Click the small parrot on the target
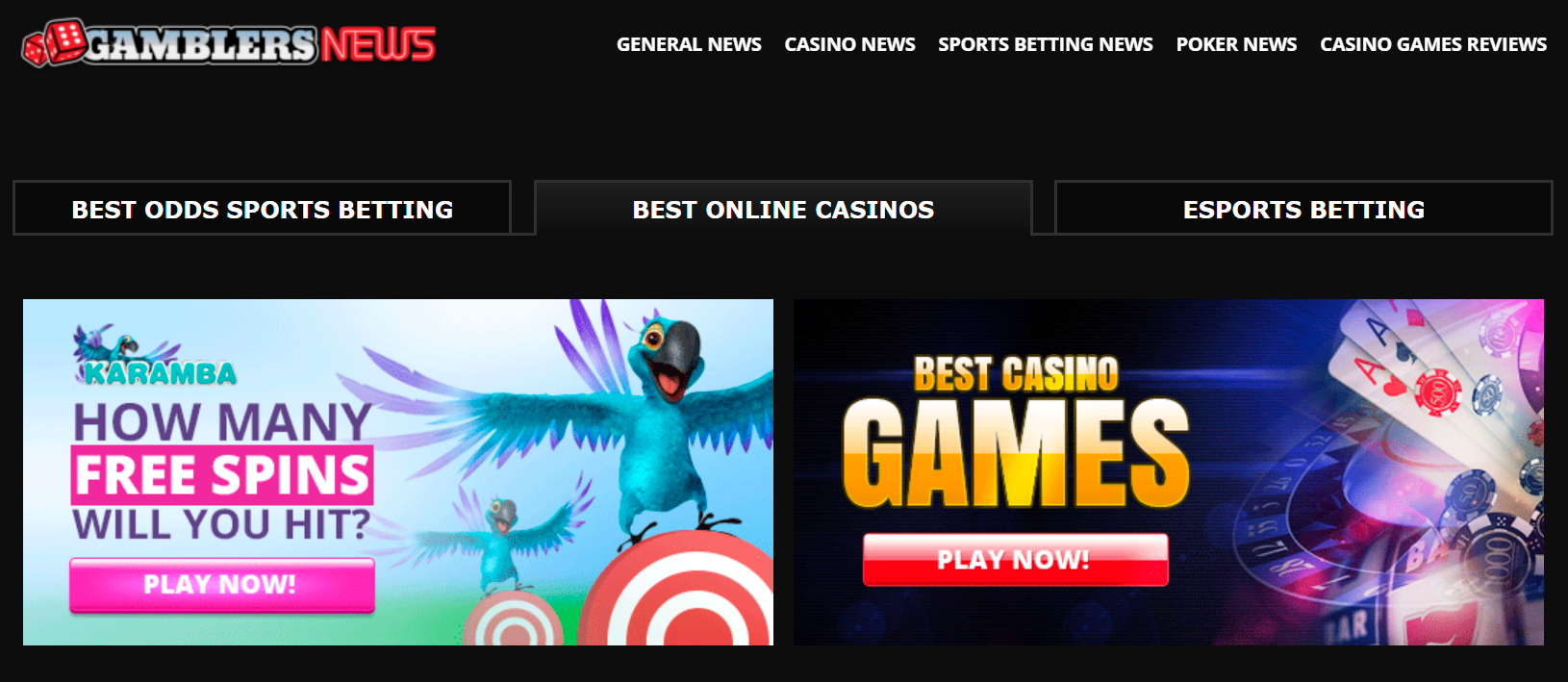This screenshot has height=682, width=1568. (x=500, y=539)
